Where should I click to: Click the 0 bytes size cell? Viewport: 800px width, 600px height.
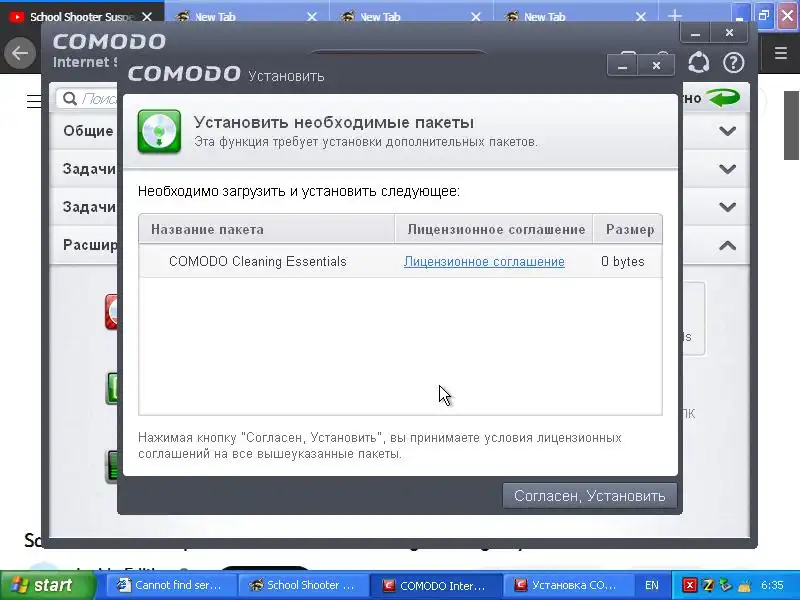tap(622, 262)
